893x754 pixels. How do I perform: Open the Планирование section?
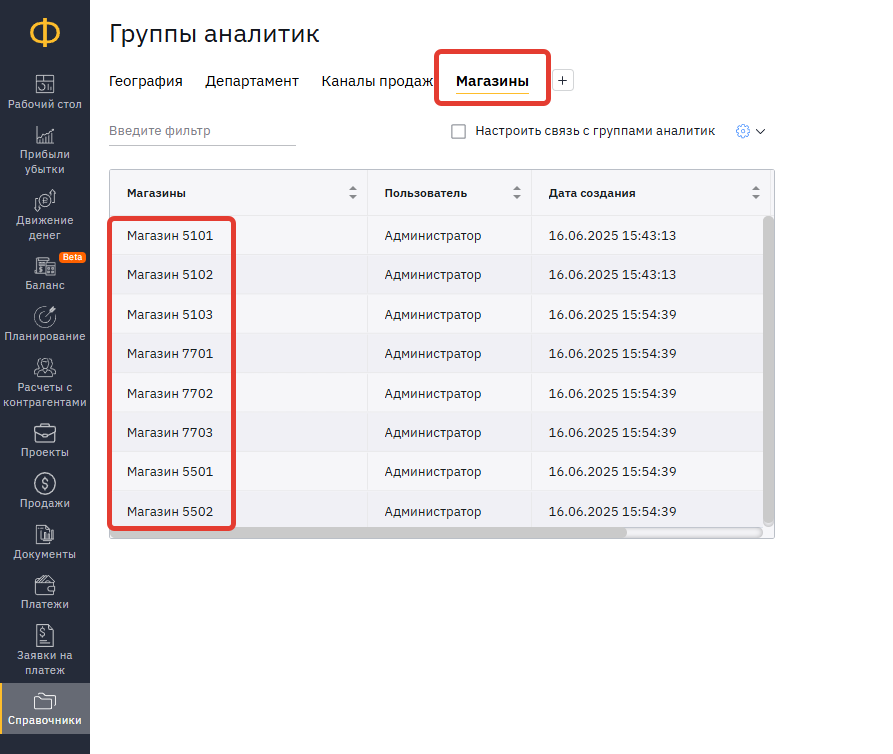pos(44,324)
